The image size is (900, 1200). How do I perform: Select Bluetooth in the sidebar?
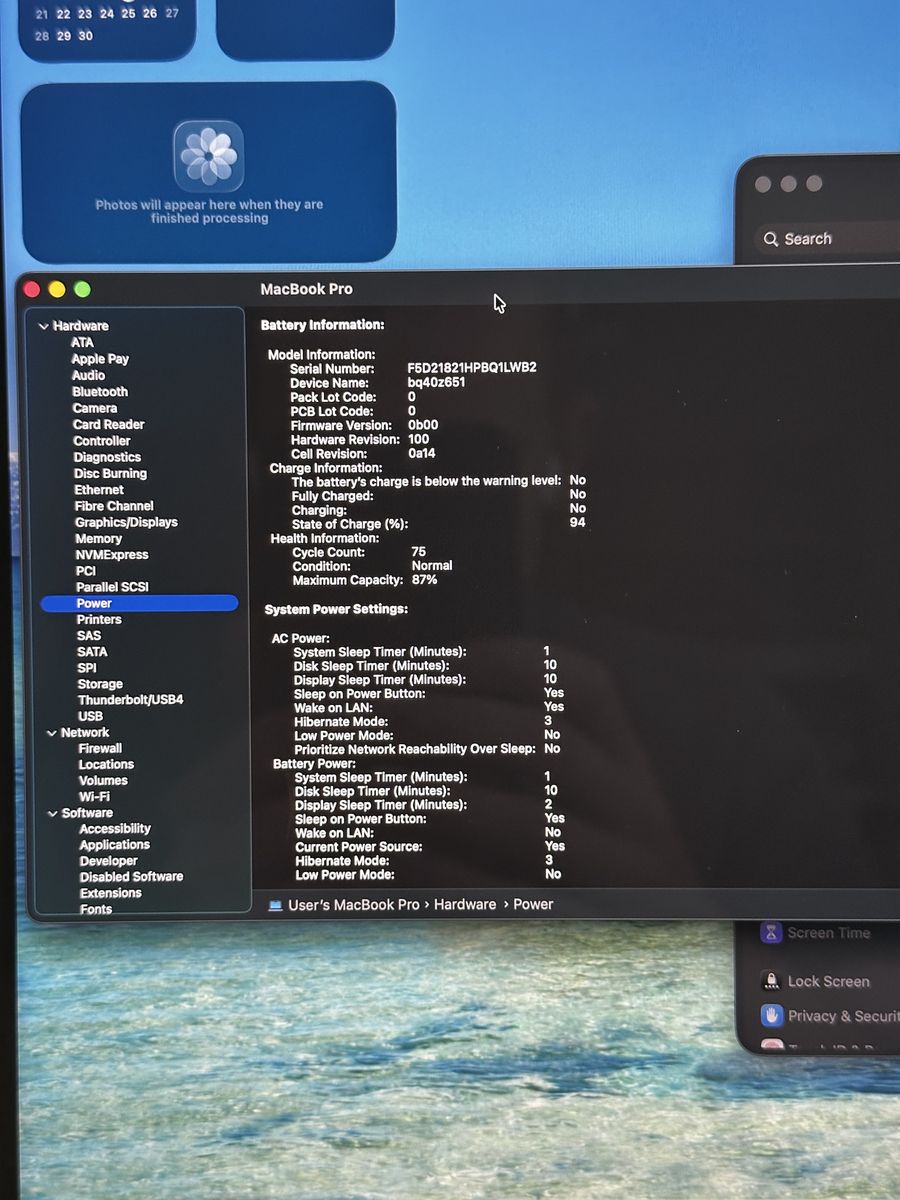click(100, 392)
